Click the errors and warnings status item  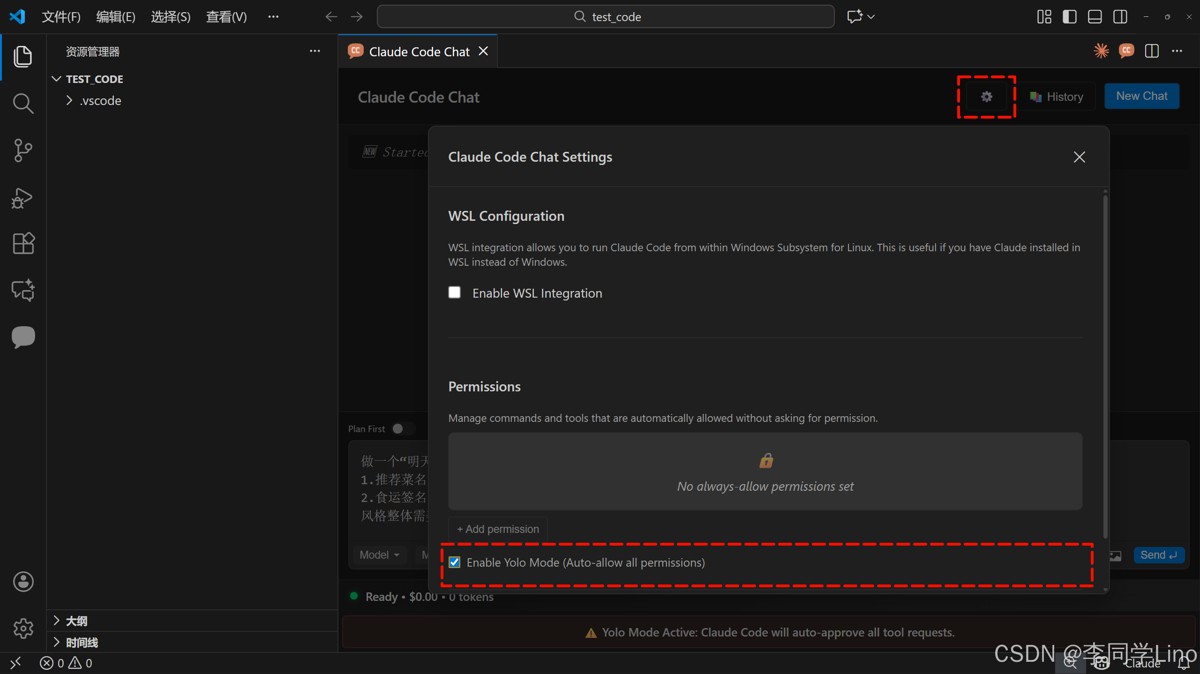[66, 663]
